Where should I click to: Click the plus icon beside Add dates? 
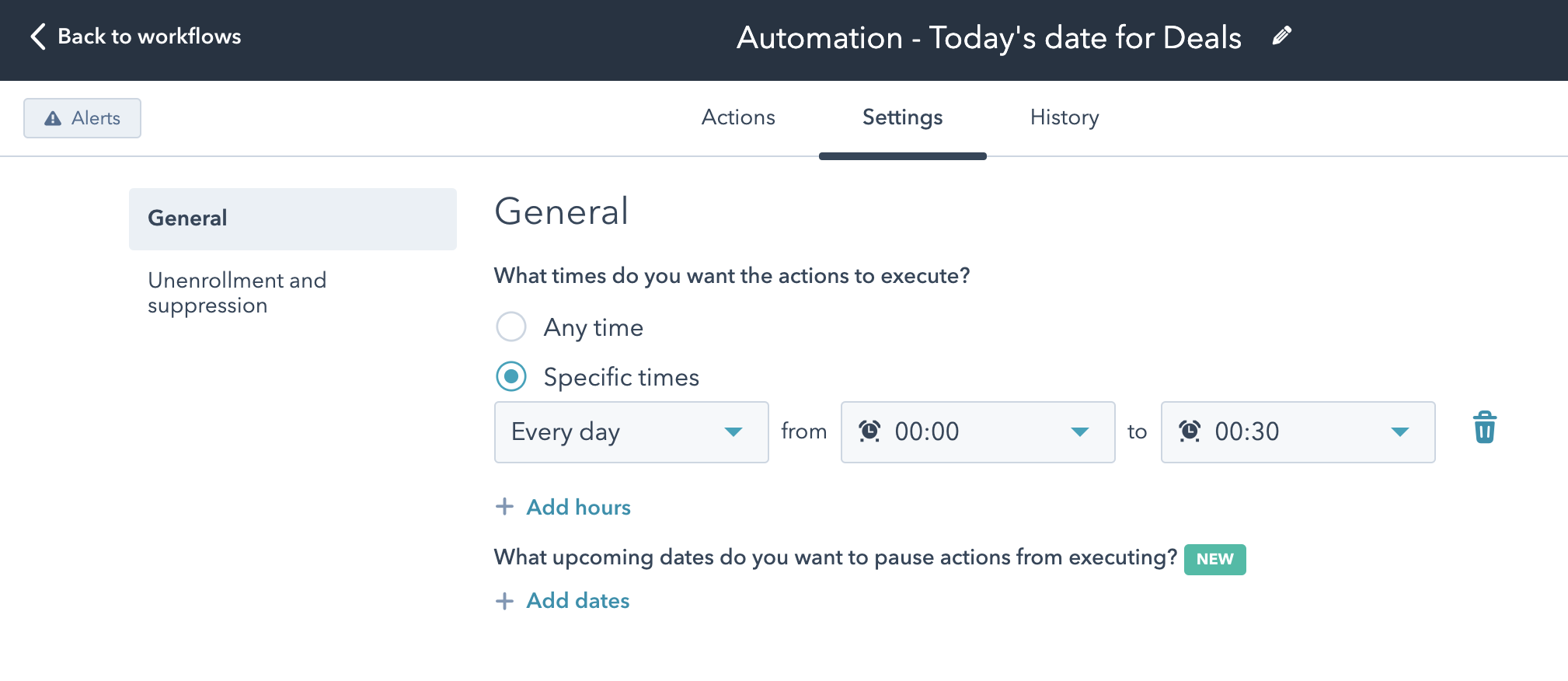(x=504, y=601)
